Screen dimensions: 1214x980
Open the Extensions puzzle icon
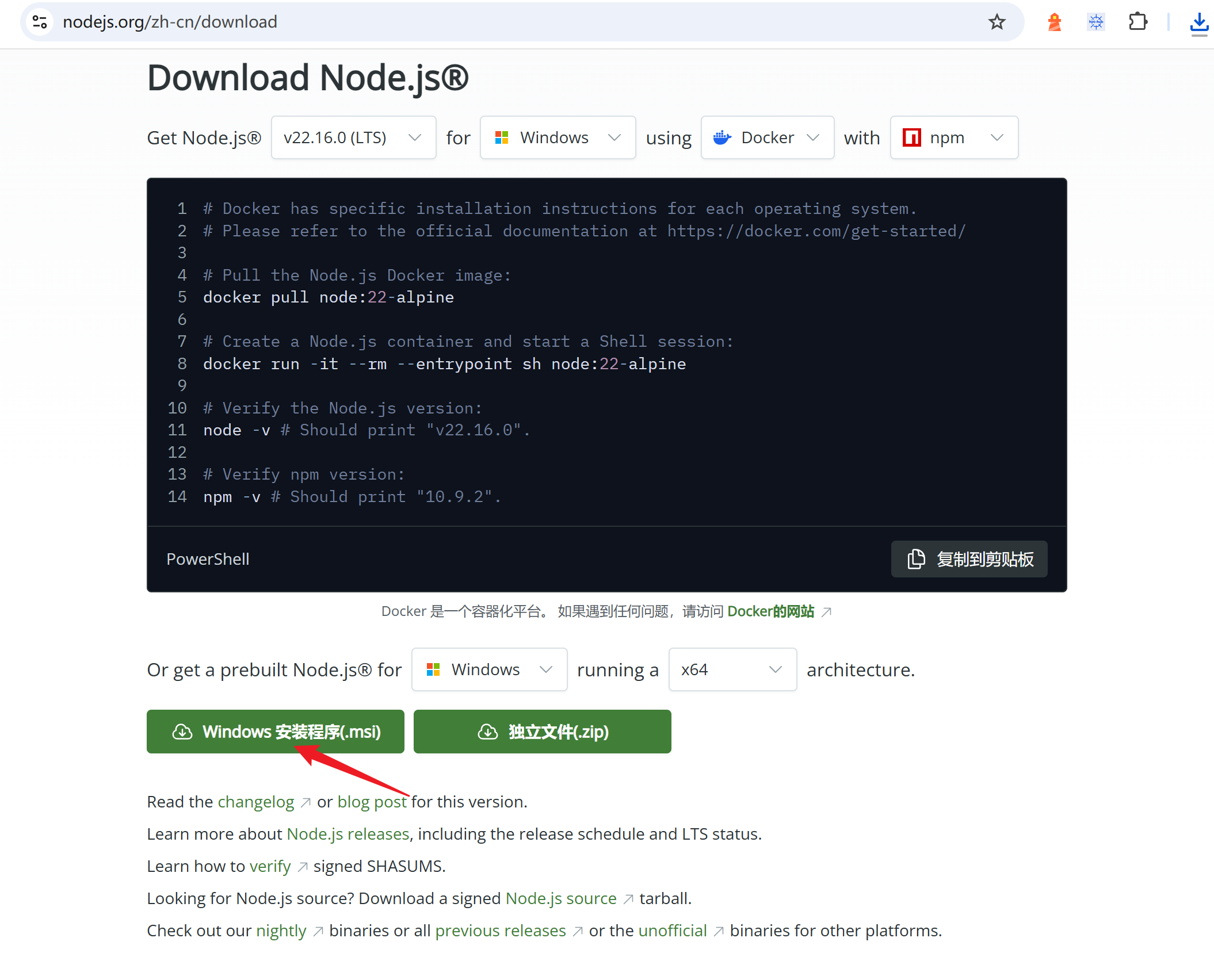pos(1137,22)
